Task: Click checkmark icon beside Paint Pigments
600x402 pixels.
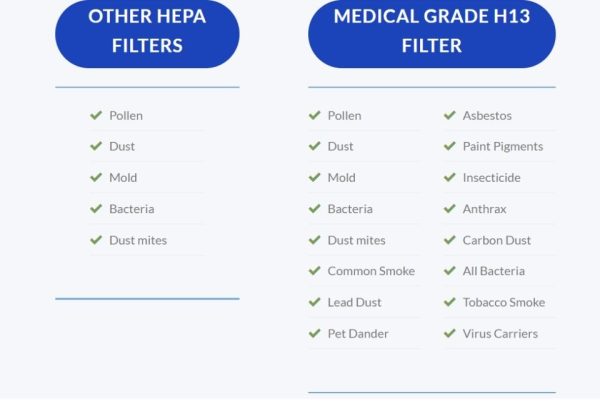Action: (x=450, y=146)
